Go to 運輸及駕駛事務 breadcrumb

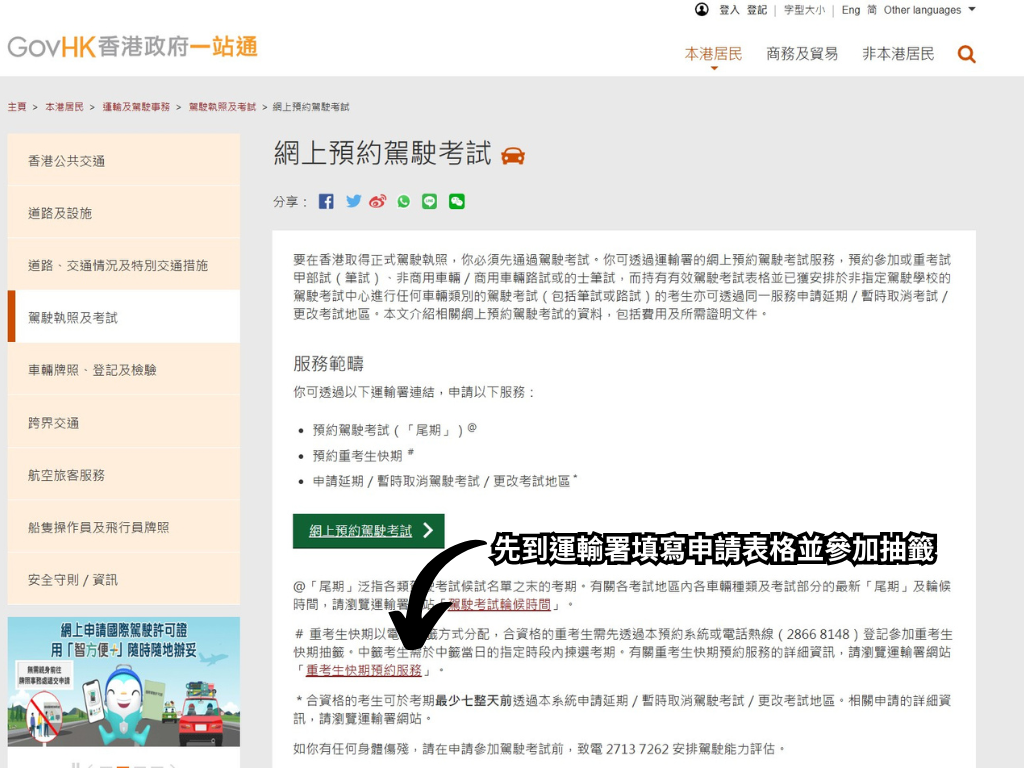pyautogui.click(x=136, y=106)
